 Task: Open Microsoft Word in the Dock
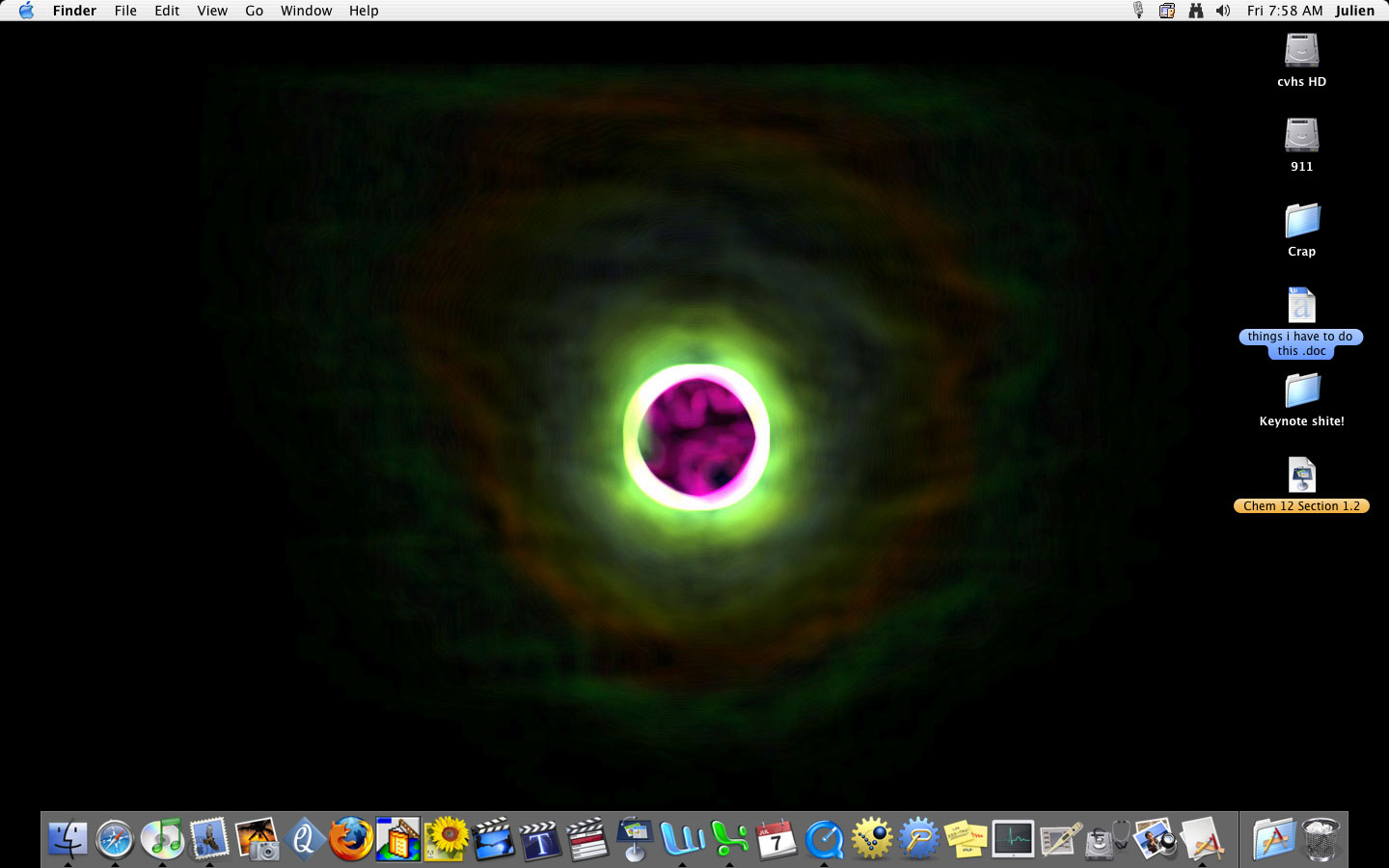682,838
